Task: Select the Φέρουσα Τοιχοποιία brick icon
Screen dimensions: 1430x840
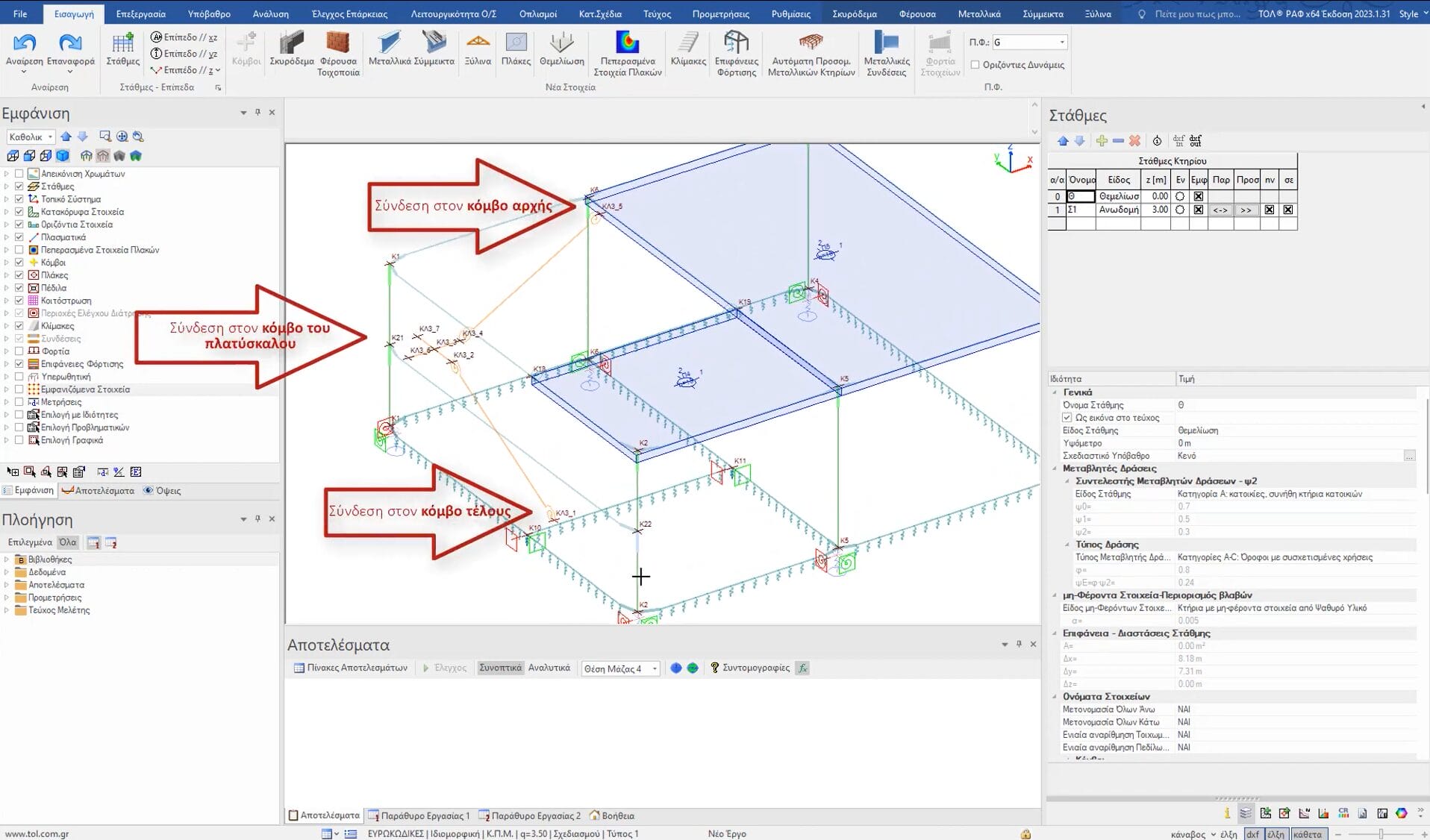Action: tap(338, 44)
